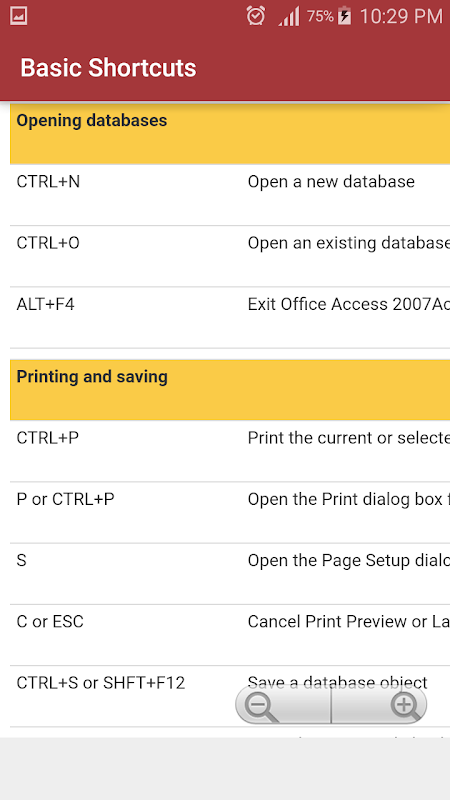Select Exit Office Access 2007 description
The width and height of the screenshot is (450, 800).
[349, 304]
